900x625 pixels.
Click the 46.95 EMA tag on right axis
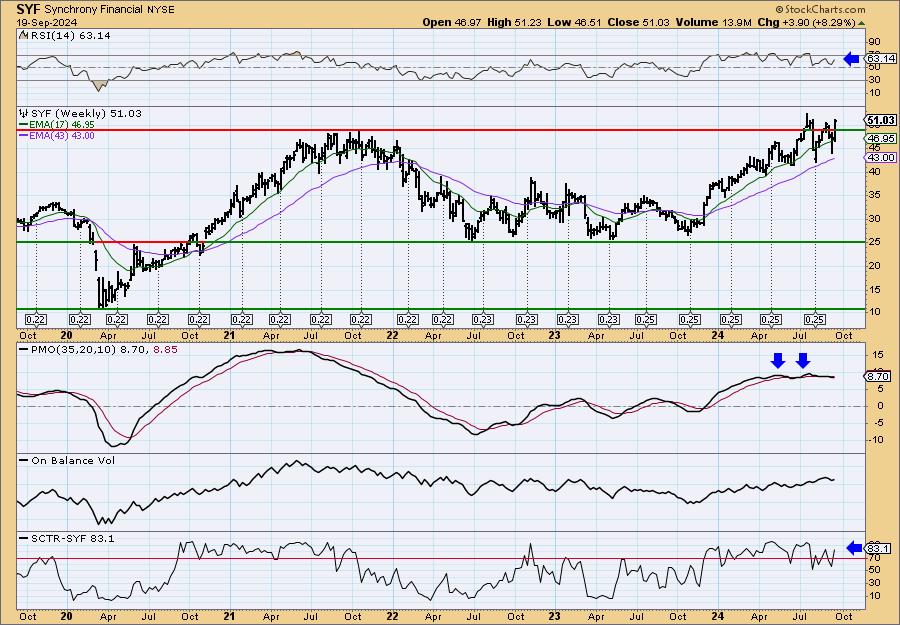pos(881,138)
